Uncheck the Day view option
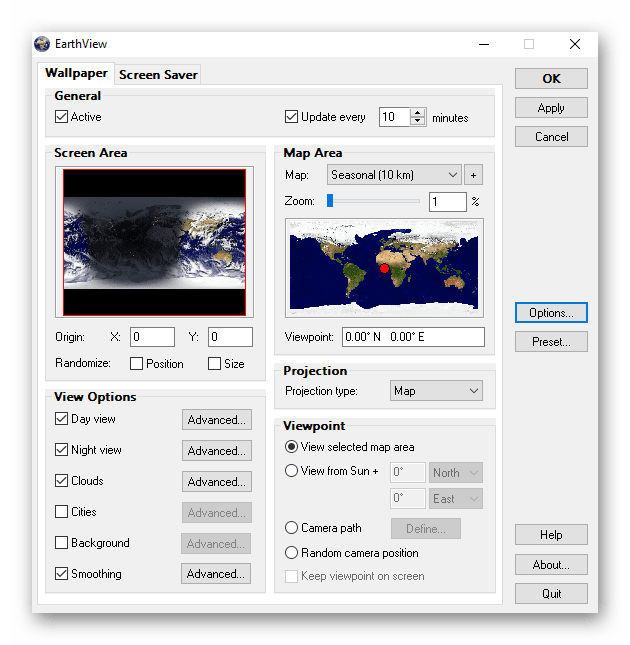Screen dimensions: 630x645 (x=61, y=419)
